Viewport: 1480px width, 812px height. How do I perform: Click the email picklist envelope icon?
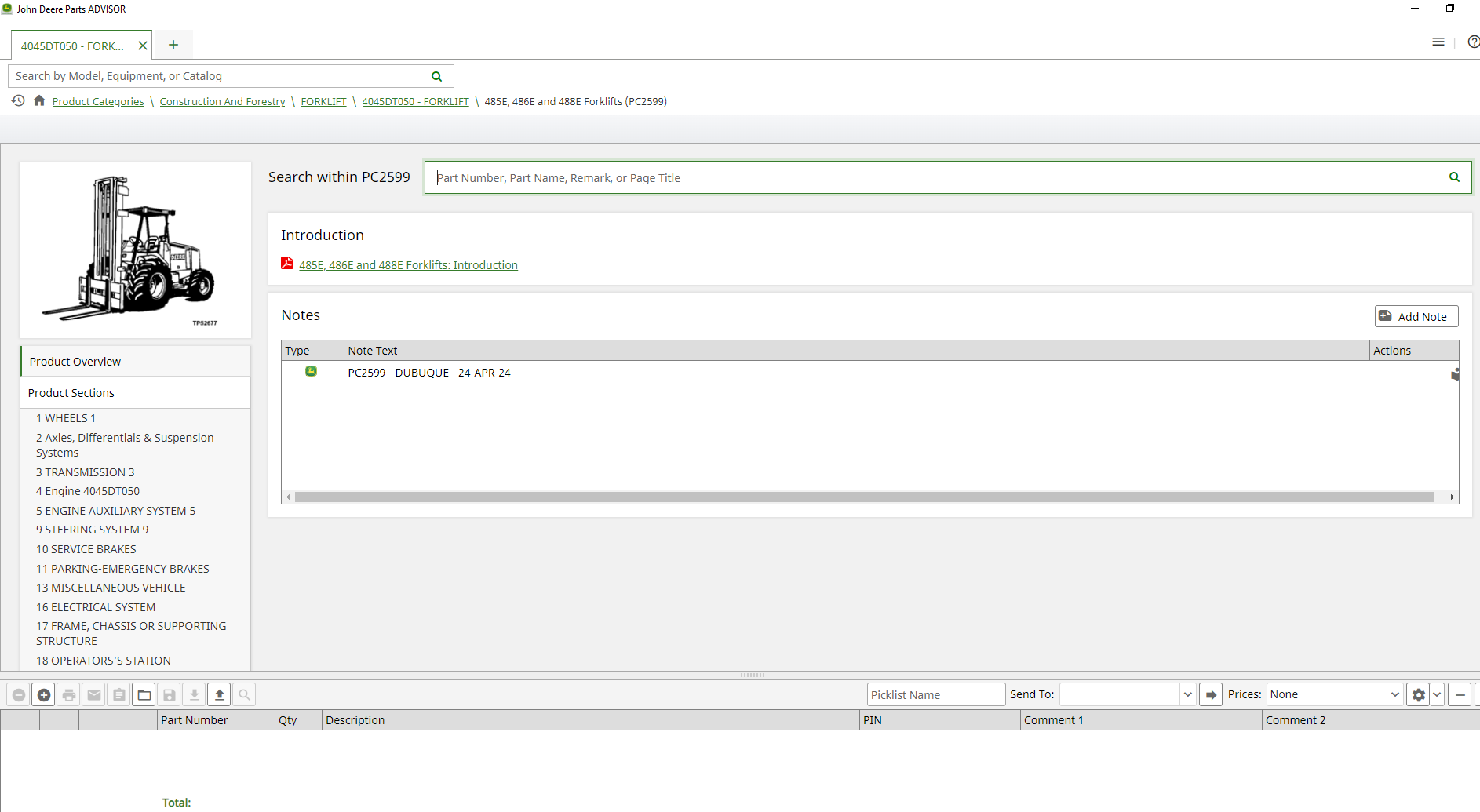tap(94, 695)
